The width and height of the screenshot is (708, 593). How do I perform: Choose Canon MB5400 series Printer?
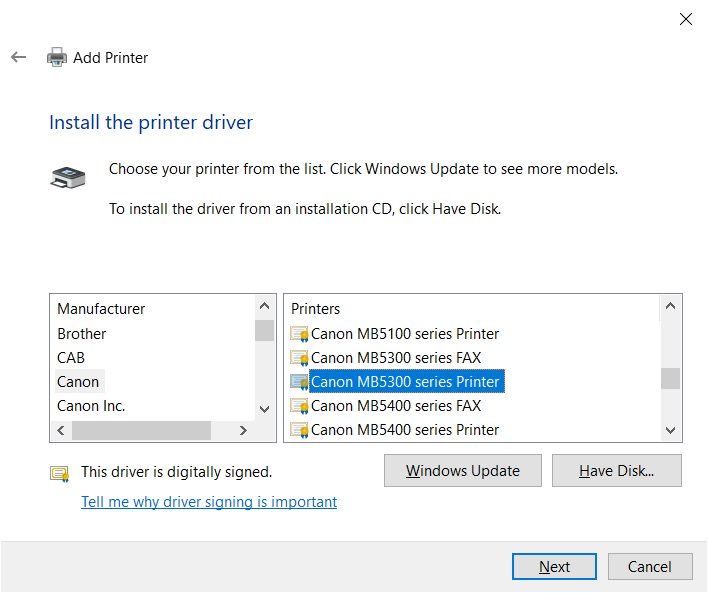(405, 430)
